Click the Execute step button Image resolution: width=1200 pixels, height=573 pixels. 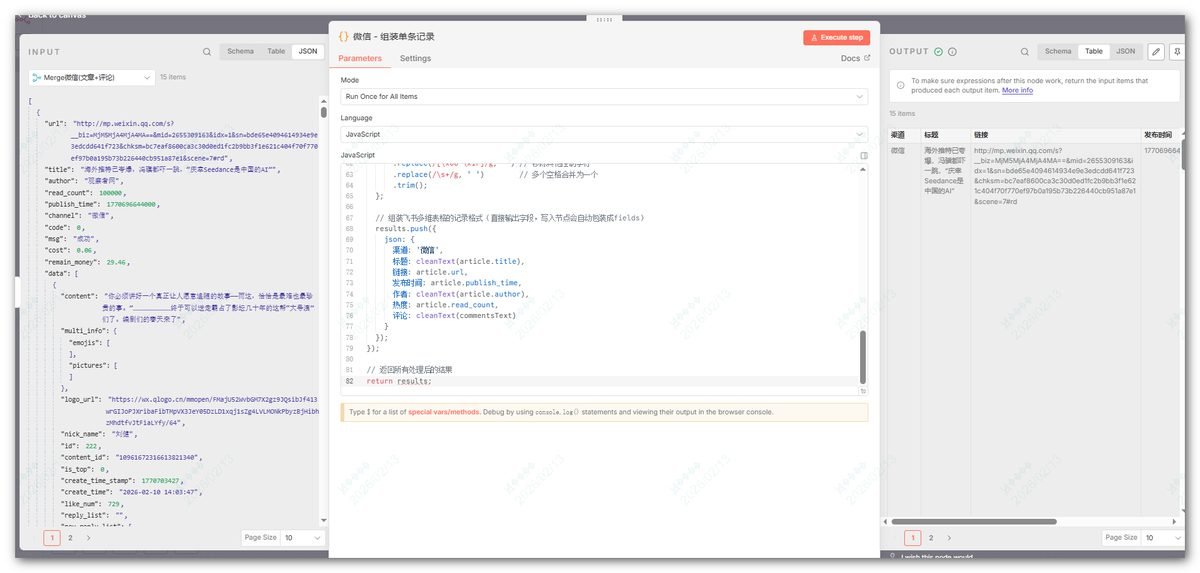coord(836,37)
